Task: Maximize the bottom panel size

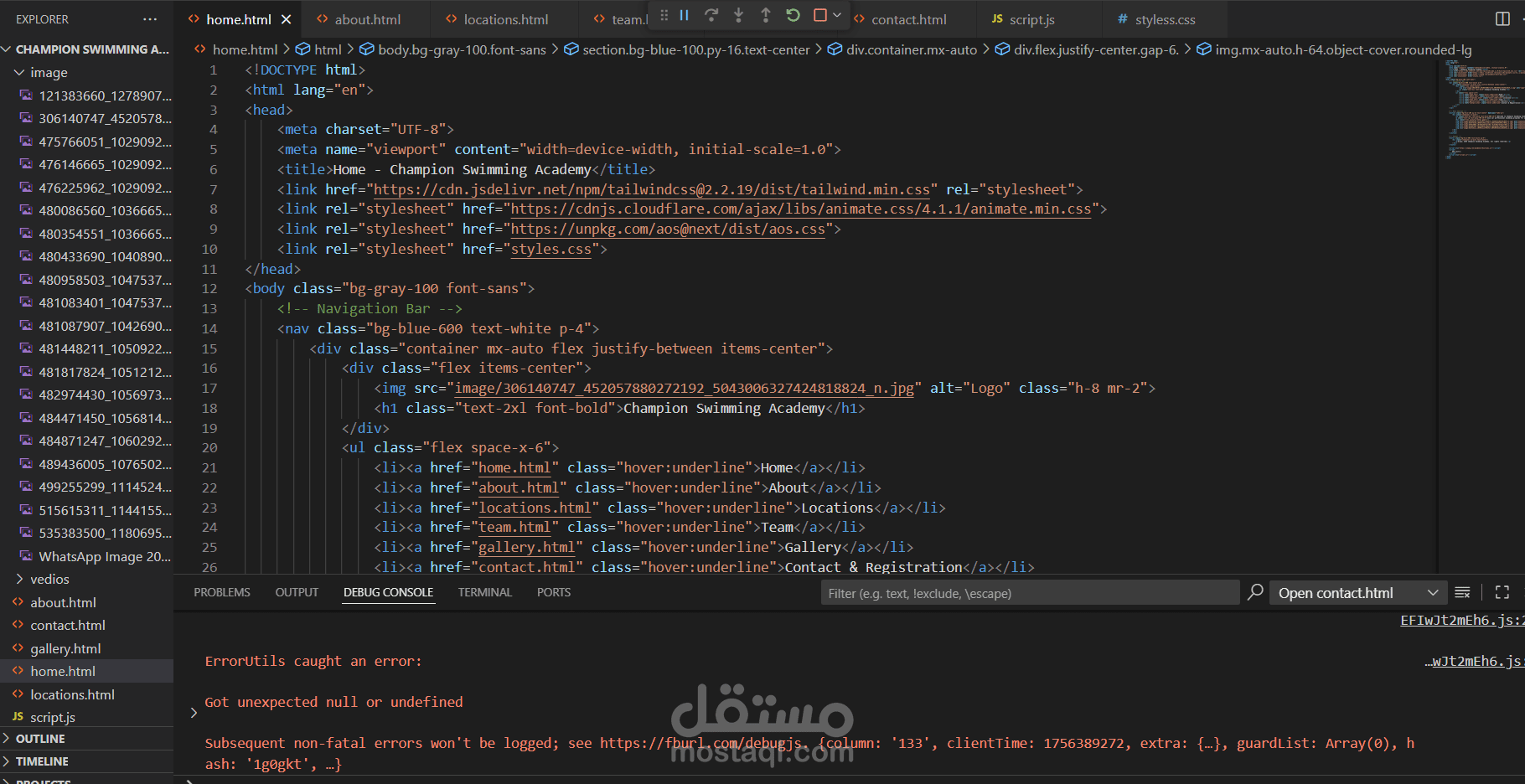Action: click(x=1502, y=592)
